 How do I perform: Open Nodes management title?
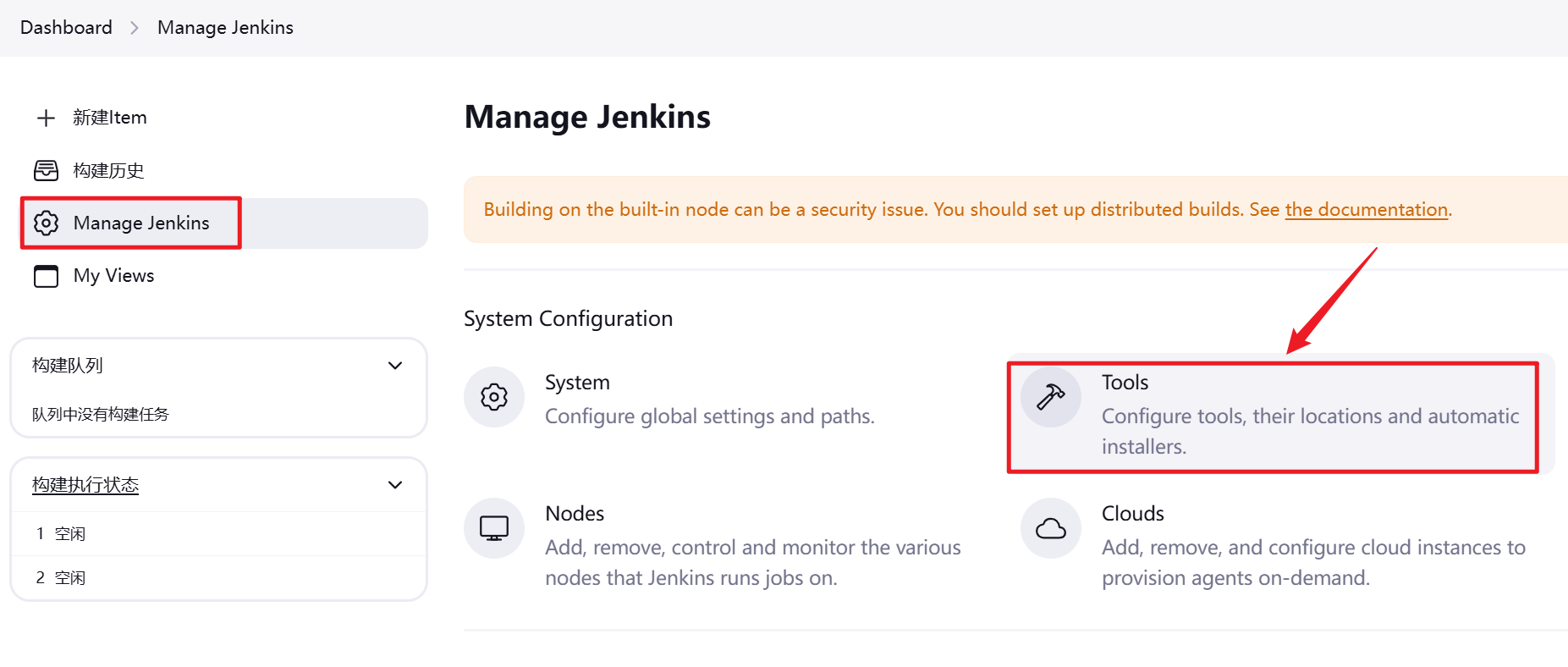[575, 514]
